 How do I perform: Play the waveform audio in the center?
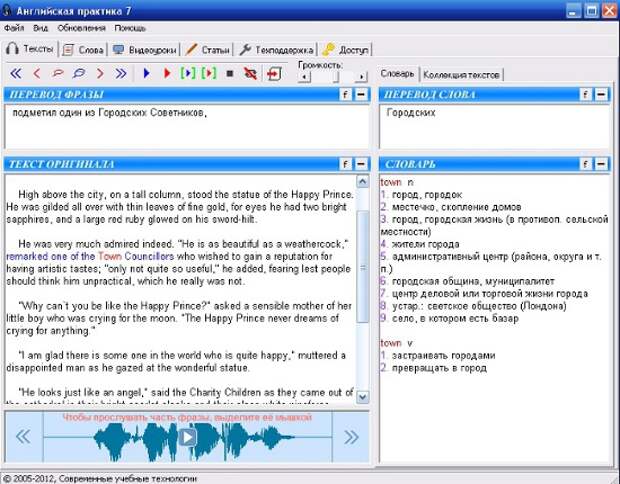[x=187, y=436]
